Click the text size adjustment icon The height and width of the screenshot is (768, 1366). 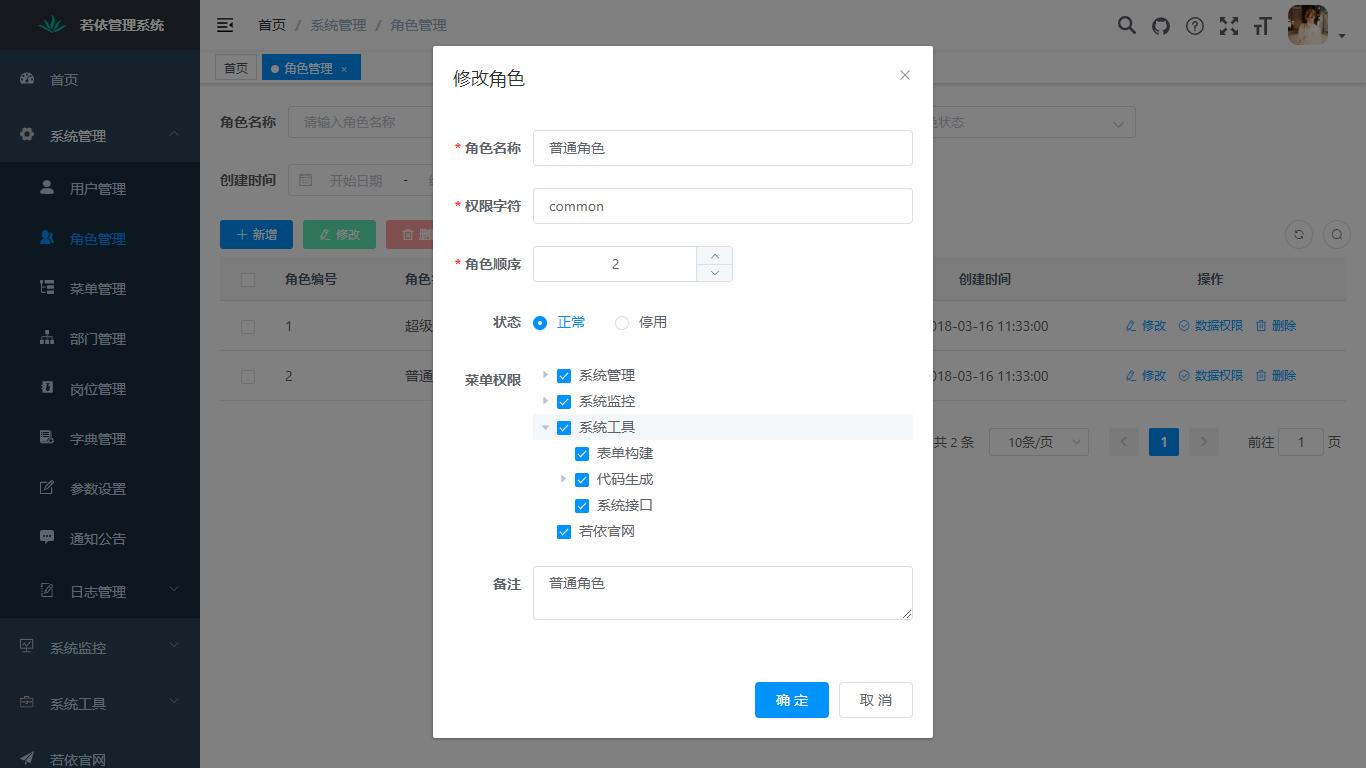[x=1262, y=25]
